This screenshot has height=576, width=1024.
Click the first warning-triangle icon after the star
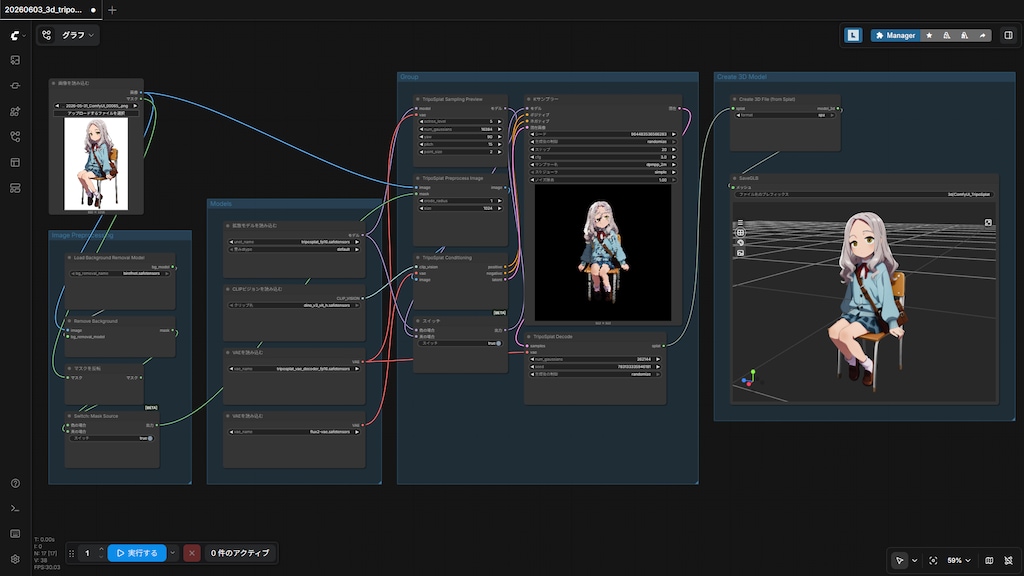coord(946,35)
